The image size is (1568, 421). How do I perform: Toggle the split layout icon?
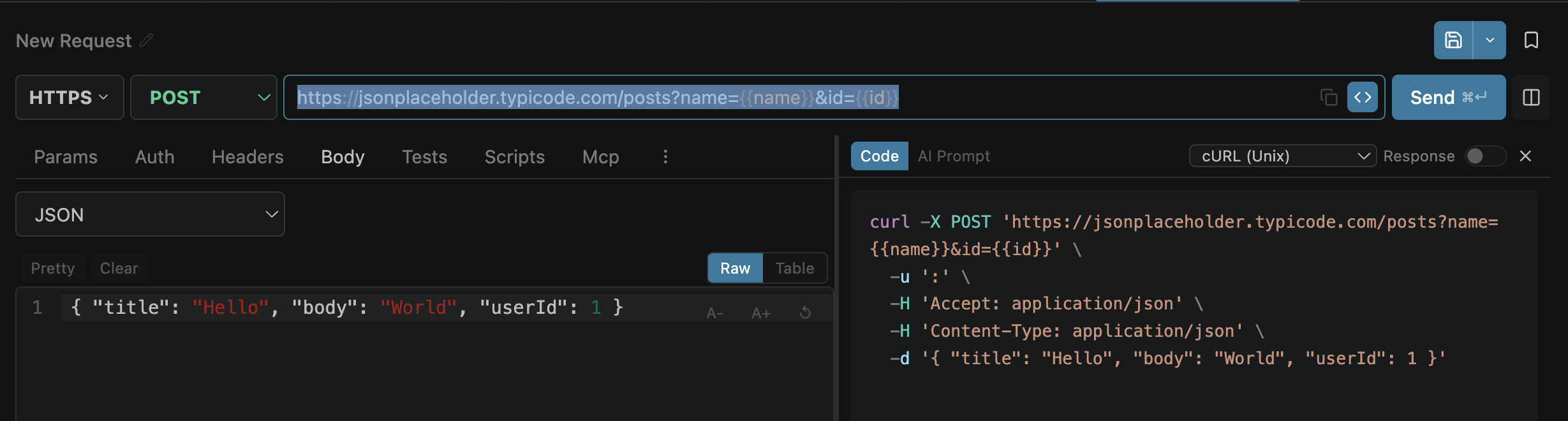(x=1531, y=97)
